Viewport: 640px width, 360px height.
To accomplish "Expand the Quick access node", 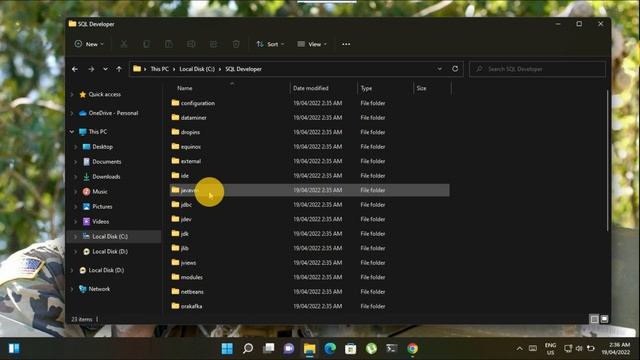I will pyautogui.click(x=72, y=94).
